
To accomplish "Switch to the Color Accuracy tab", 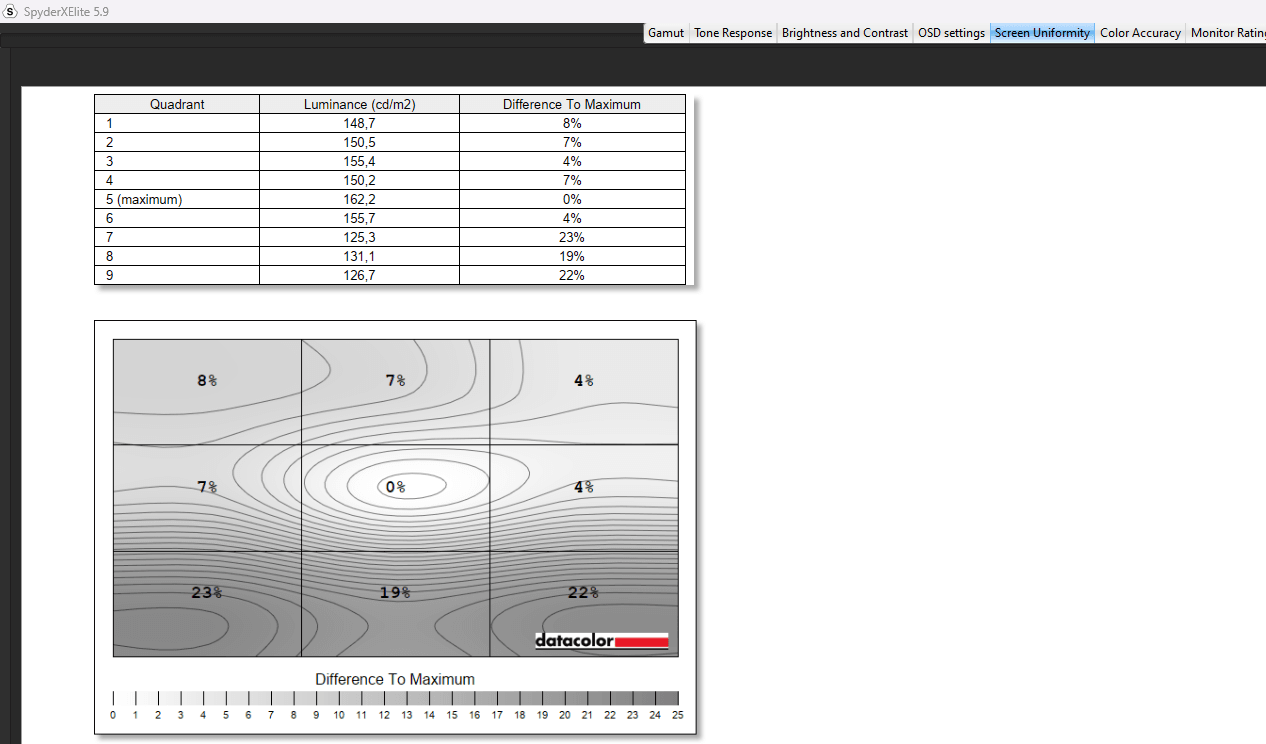I will point(1140,33).
